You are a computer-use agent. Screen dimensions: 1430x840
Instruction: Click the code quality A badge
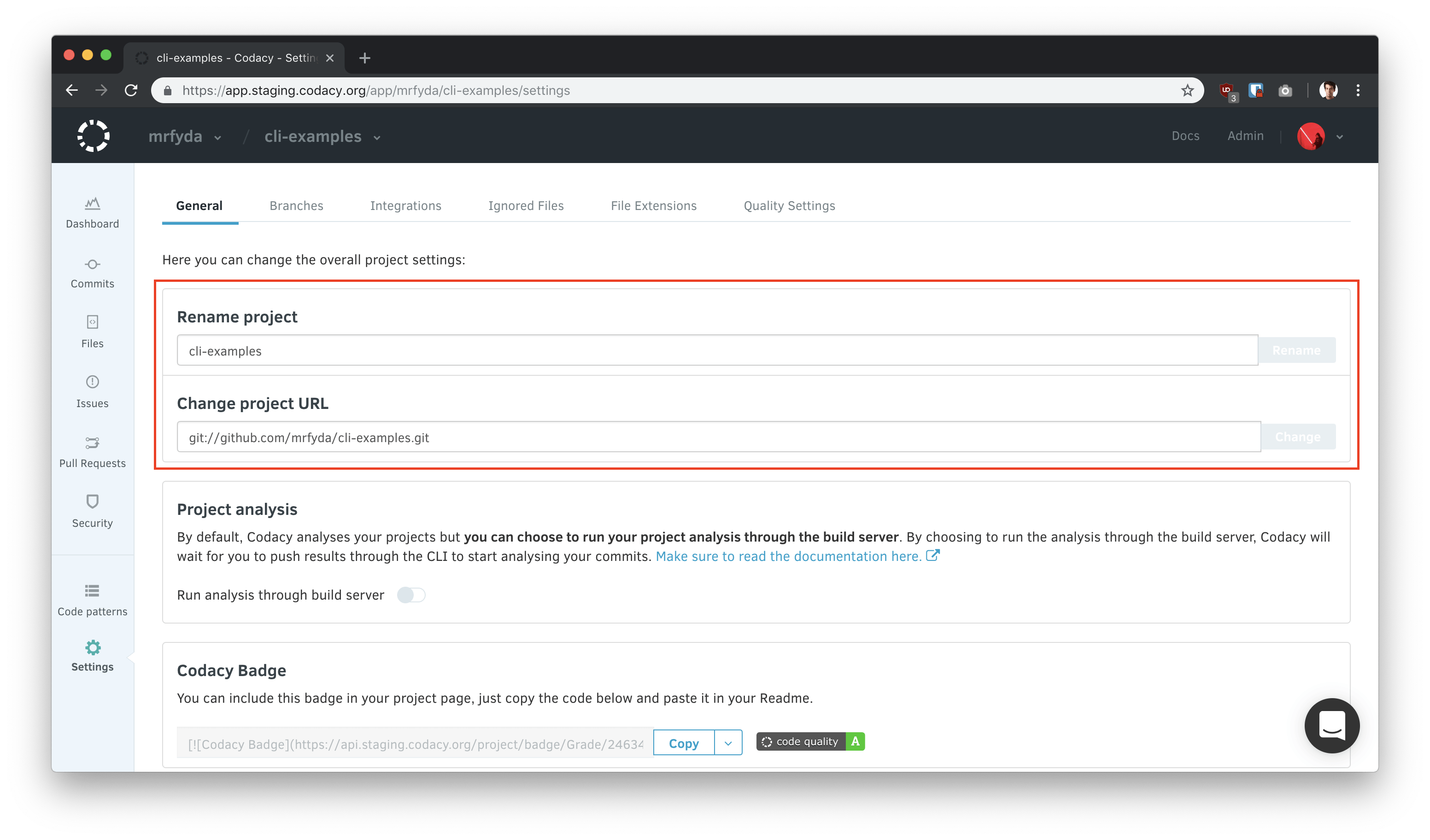tap(810, 741)
